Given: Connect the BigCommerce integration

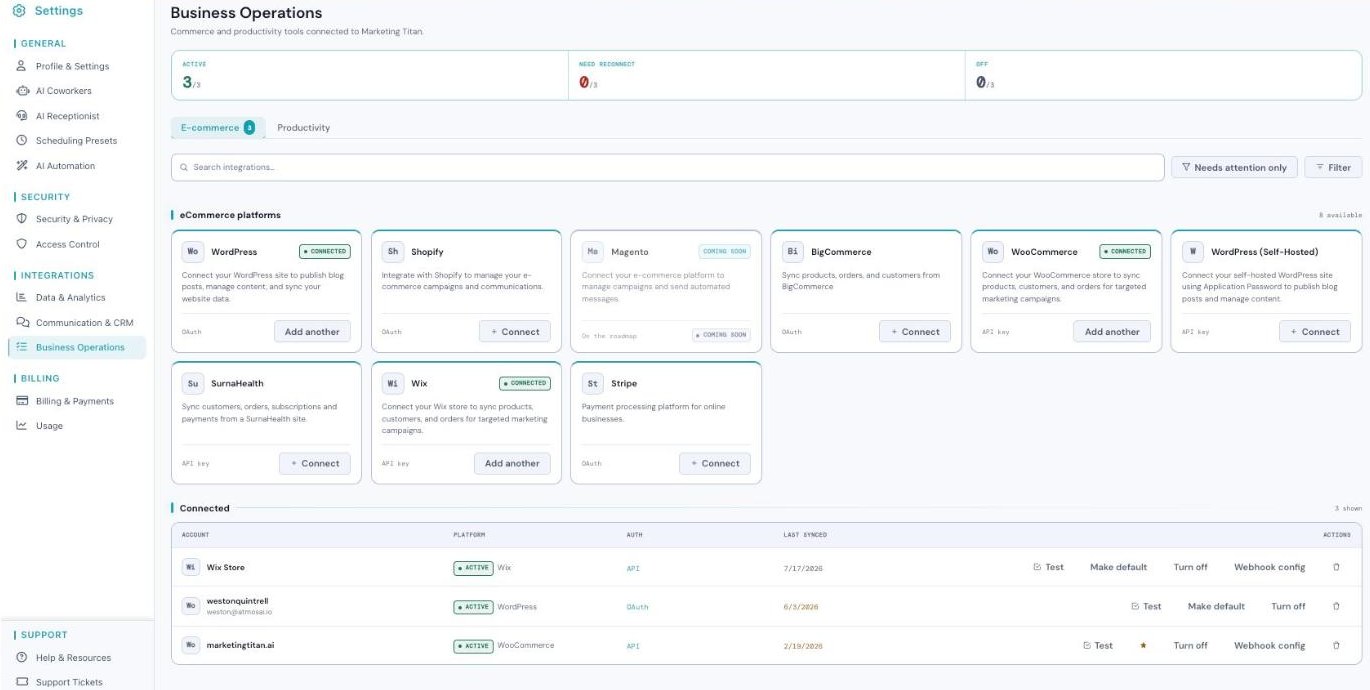Looking at the screenshot, I should [x=914, y=331].
